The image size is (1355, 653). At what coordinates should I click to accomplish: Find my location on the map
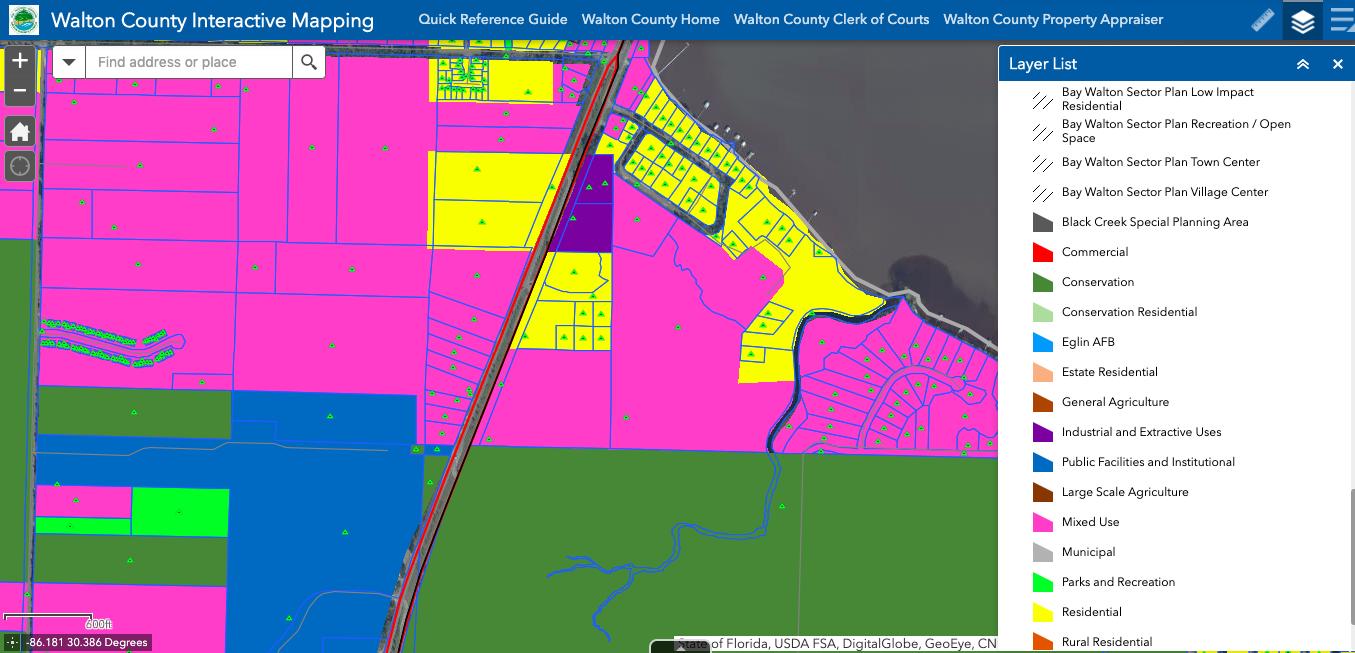[20, 165]
